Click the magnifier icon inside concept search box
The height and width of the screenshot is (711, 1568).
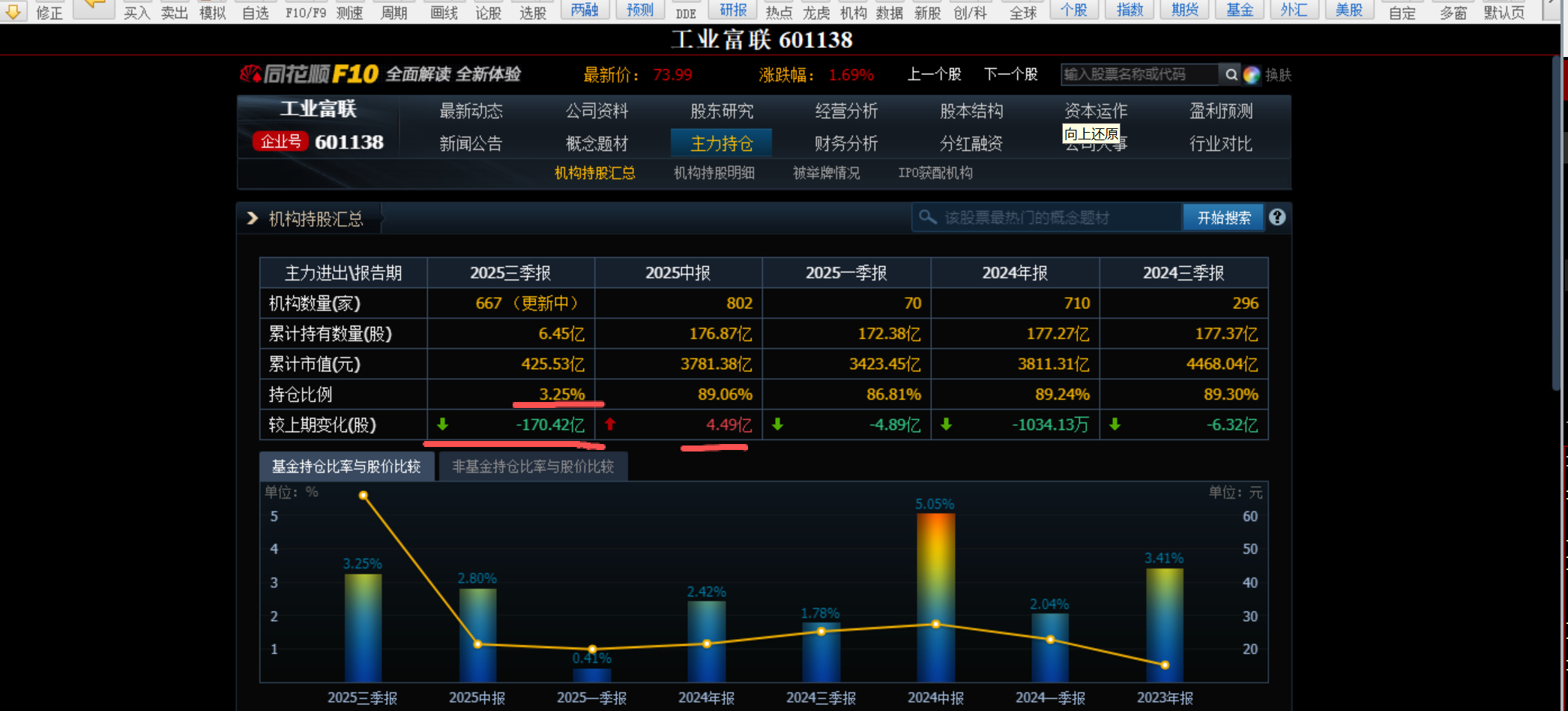click(x=928, y=217)
